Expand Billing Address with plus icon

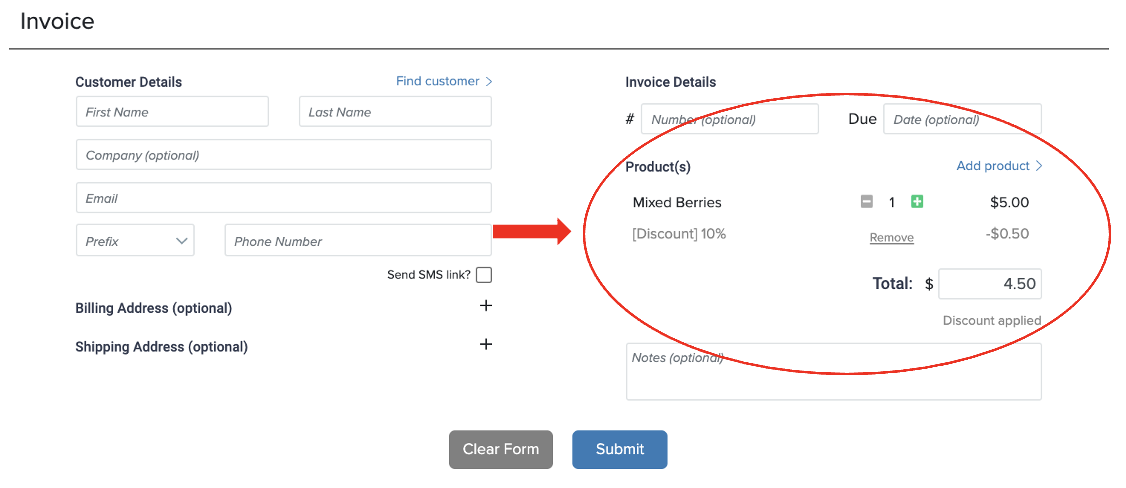pyautogui.click(x=486, y=306)
